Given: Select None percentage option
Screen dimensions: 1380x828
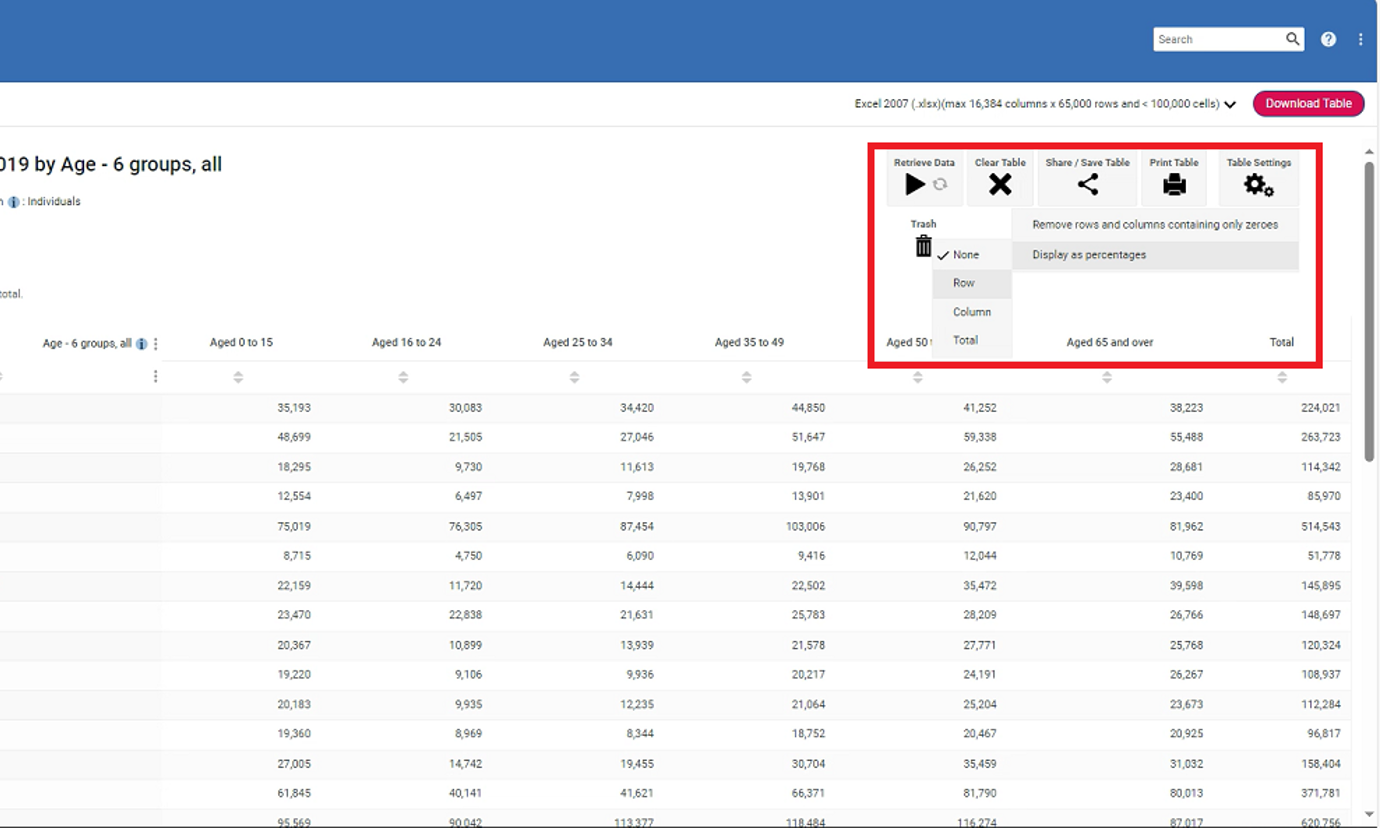Looking at the screenshot, I should pyautogui.click(x=966, y=255).
